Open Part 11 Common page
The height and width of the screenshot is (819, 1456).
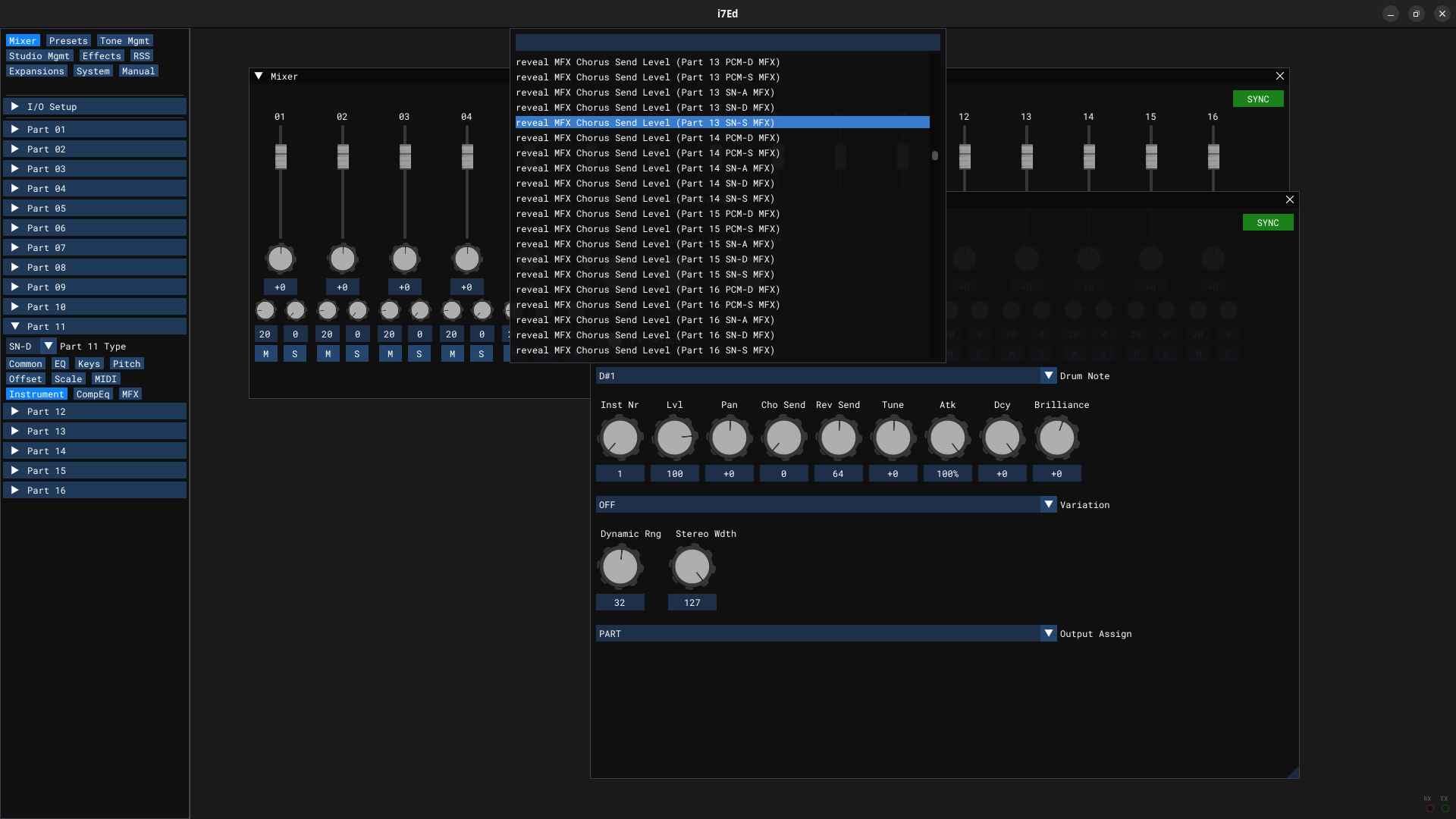tap(25, 364)
